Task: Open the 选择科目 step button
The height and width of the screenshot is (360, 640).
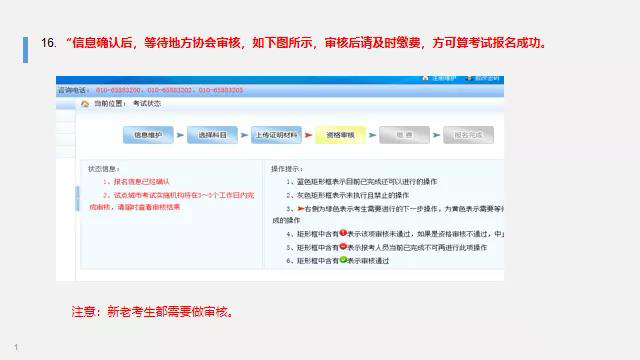Action: click(x=212, y=135)
